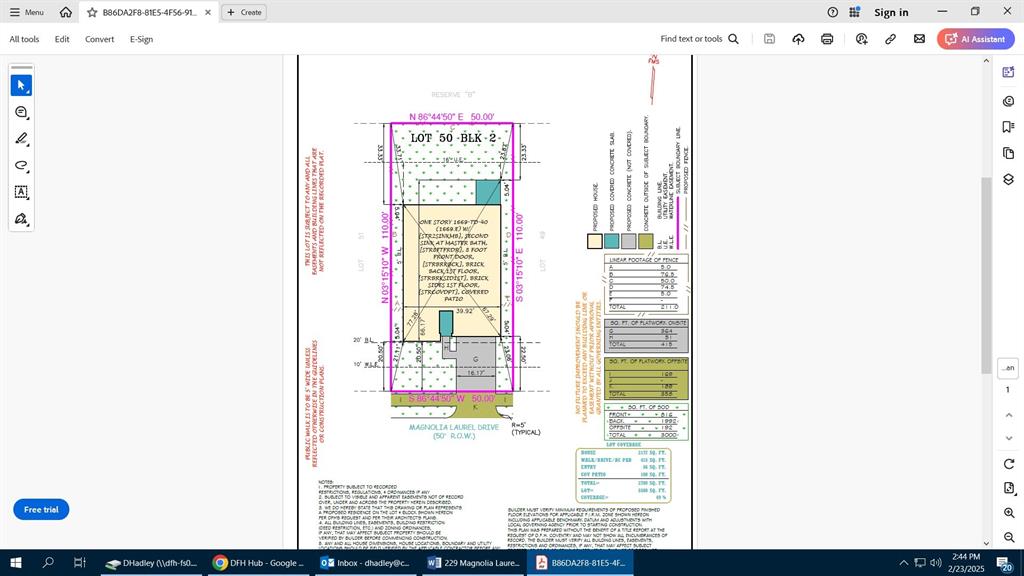Screen dimensions: 1024x576
Task: Zoom in with the magnifier plus
Action: 1008,513
